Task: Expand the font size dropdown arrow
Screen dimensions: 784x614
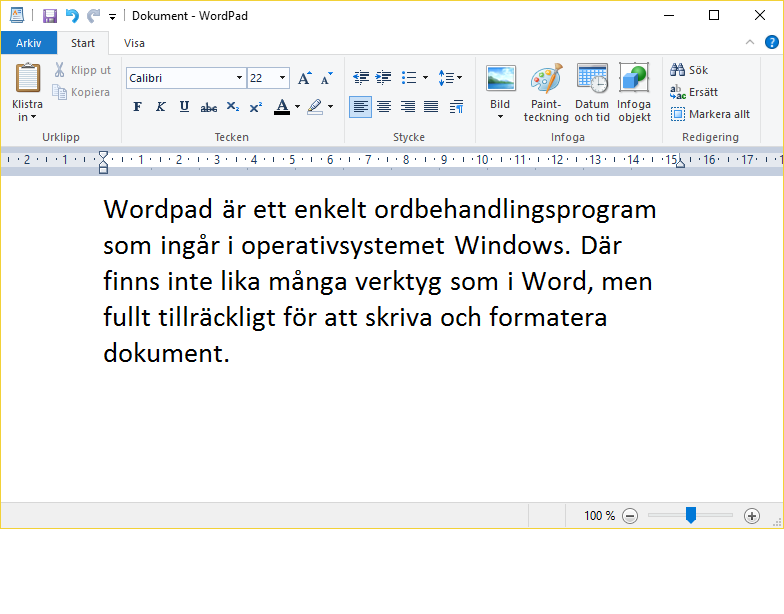Action: click(282, 78)
